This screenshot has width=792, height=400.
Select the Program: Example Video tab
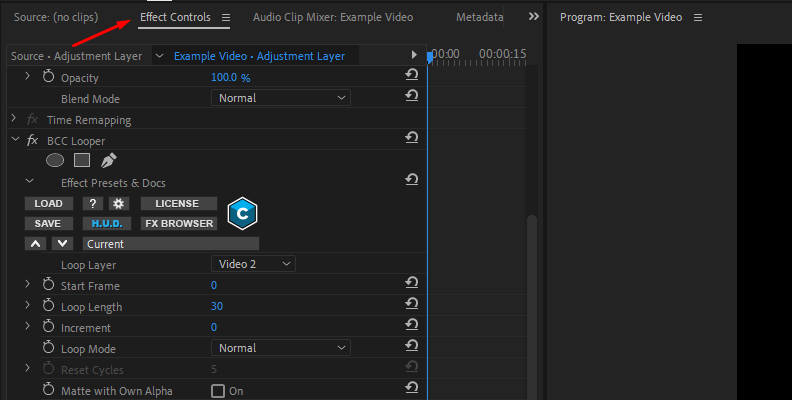click(x=621, y=18)
